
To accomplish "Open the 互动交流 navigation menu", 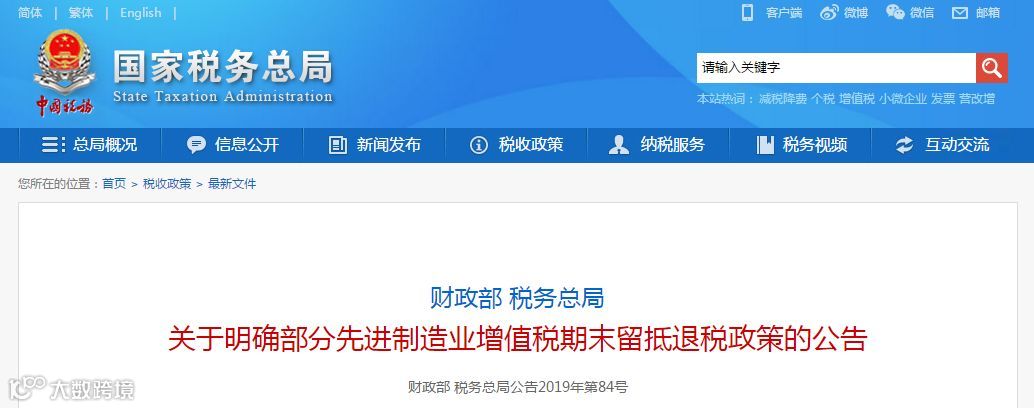I will 943,145.
